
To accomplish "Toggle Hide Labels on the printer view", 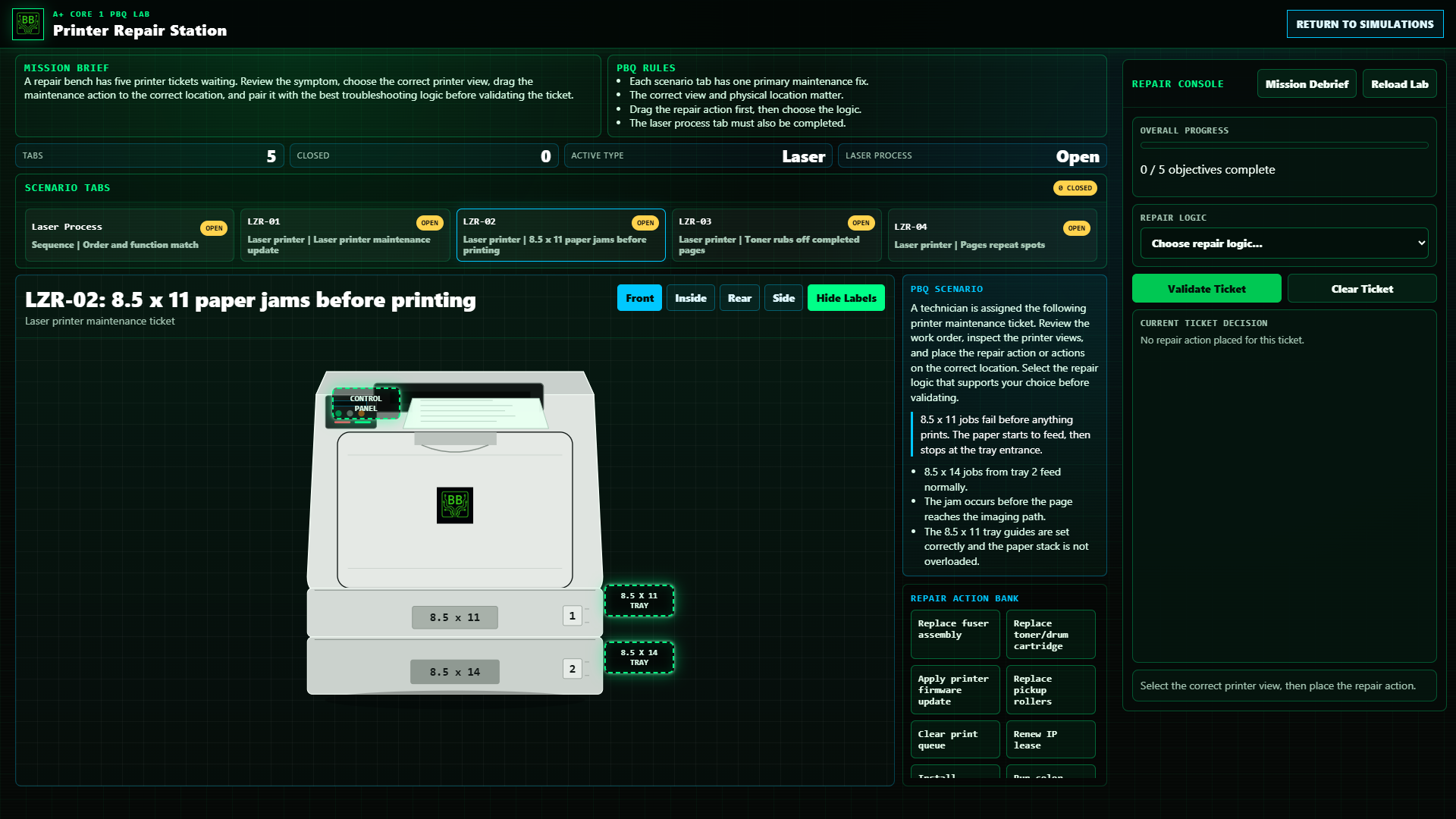I will pos(846,298).
